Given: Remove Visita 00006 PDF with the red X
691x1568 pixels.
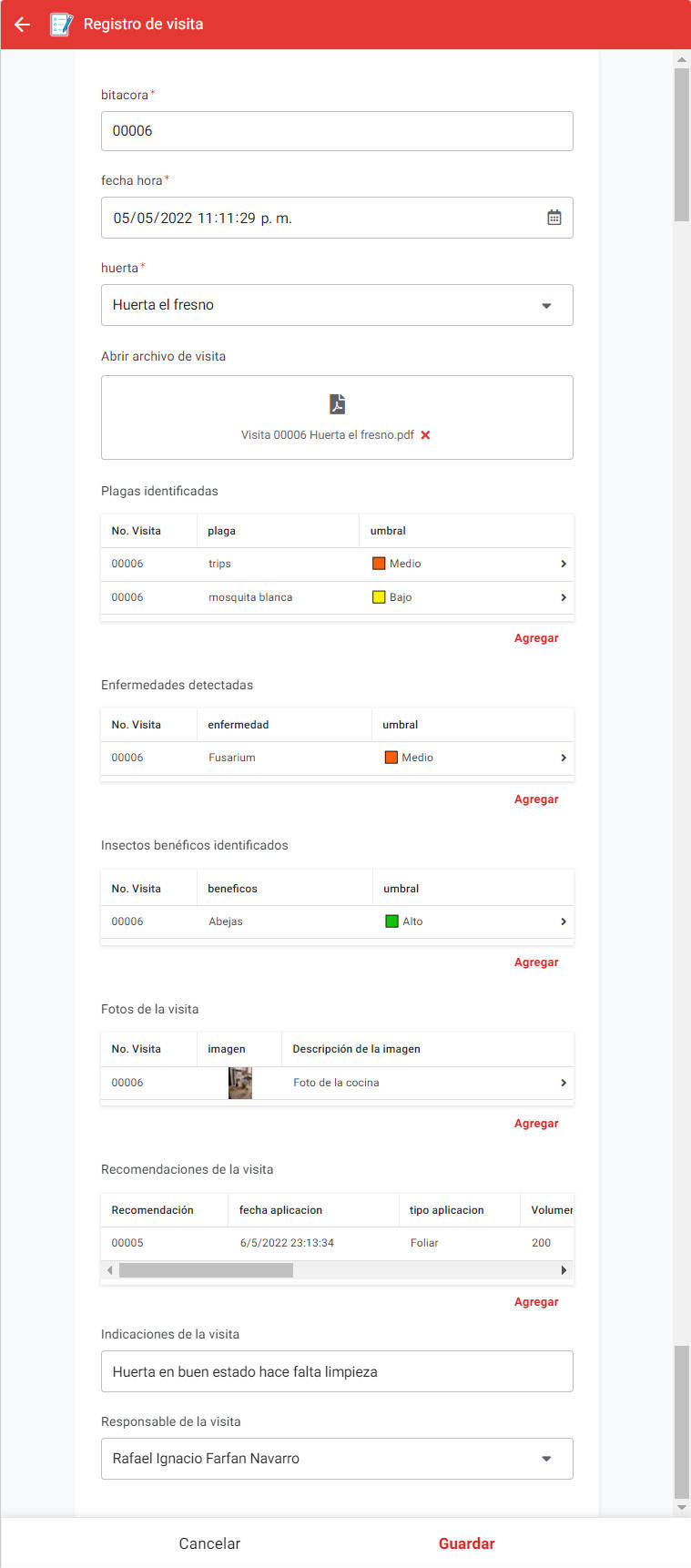Looking at the screenshot, I should tap(425, 435).
